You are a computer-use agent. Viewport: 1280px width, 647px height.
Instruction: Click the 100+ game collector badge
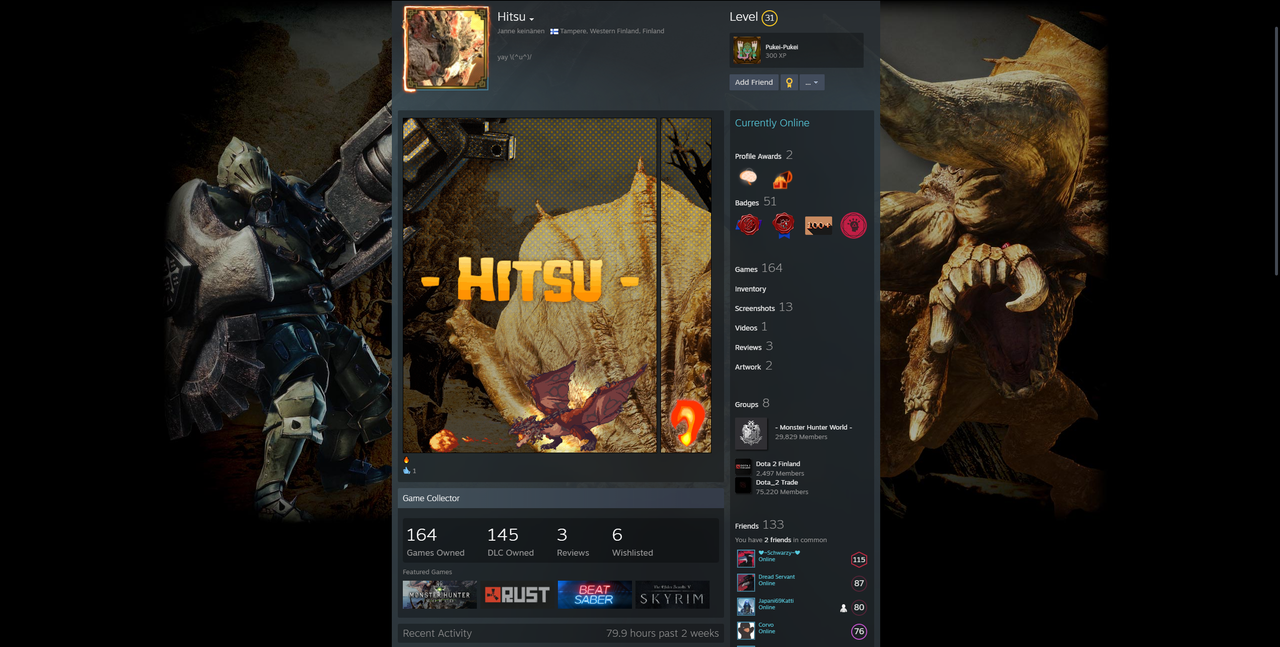(818, 225)
